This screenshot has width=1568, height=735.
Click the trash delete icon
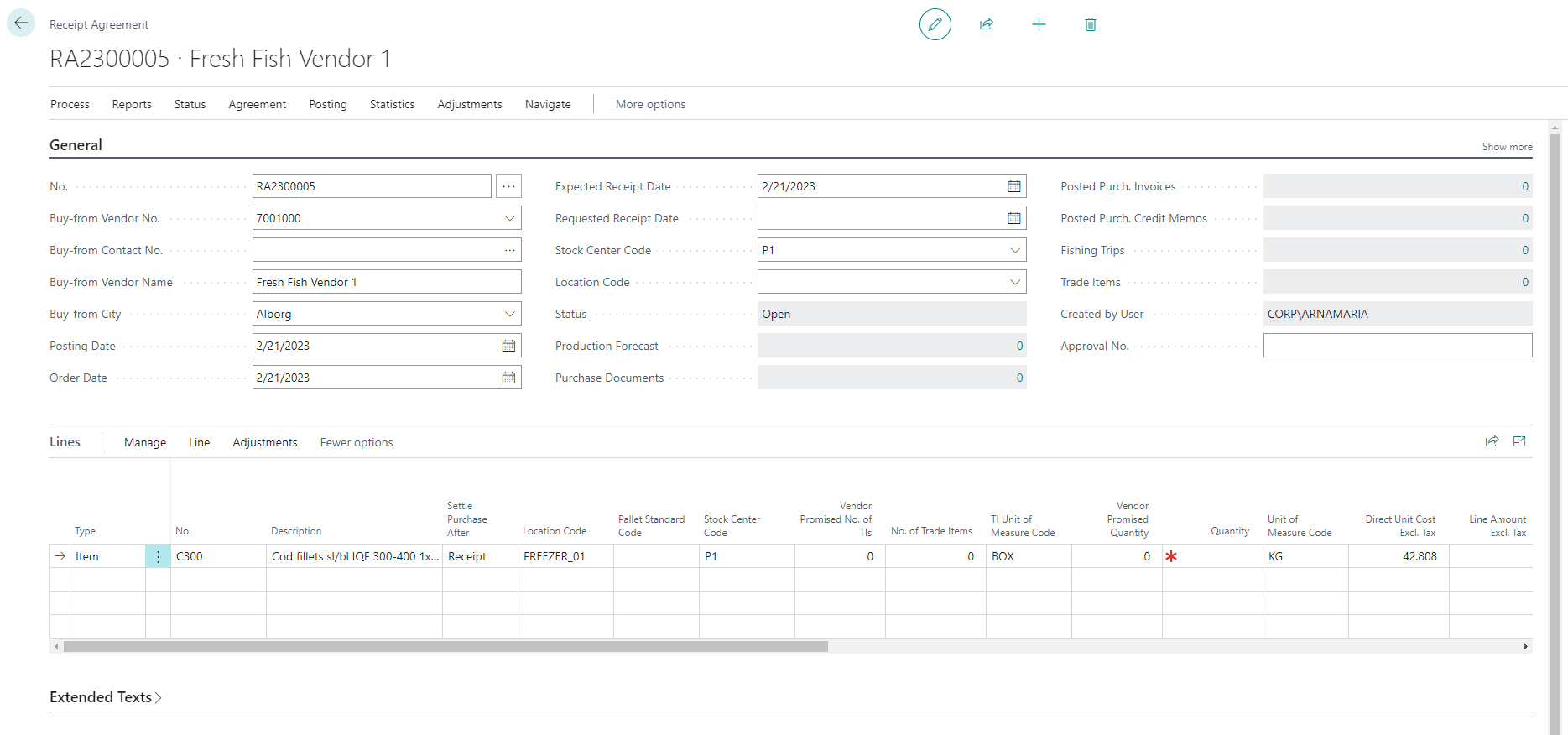point(1091,24)
